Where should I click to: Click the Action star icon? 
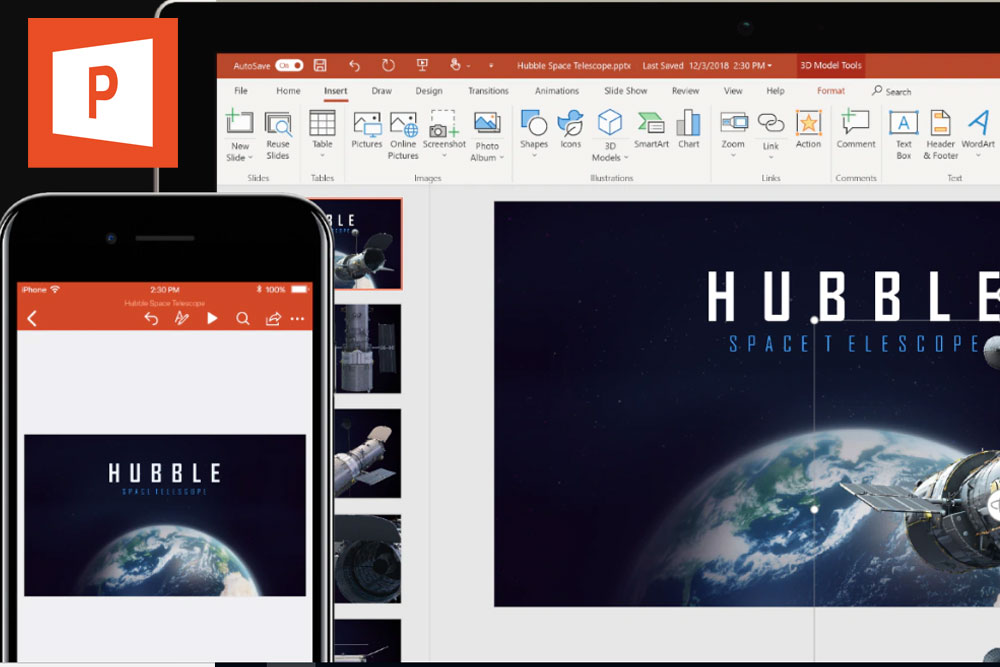coord(808,122)
